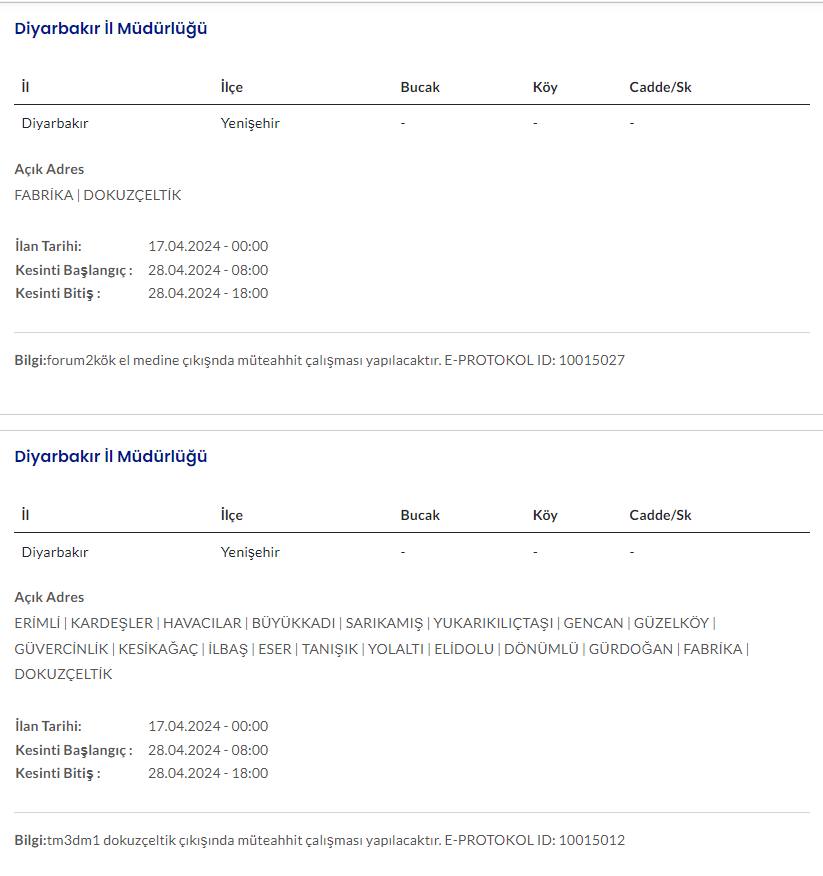Click KESİKAĞAÇ neighborhood name

(156, 649)
